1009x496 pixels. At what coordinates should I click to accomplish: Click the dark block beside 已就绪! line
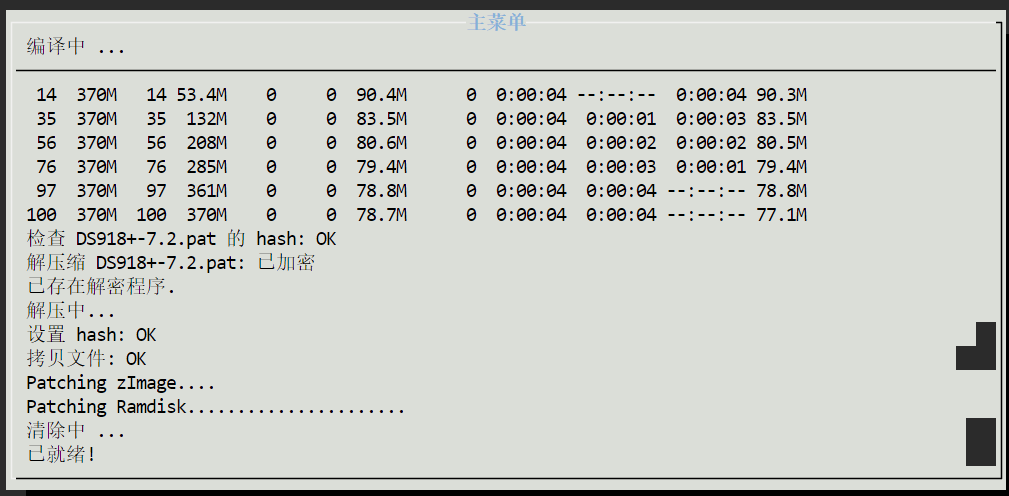coord(980,441)
